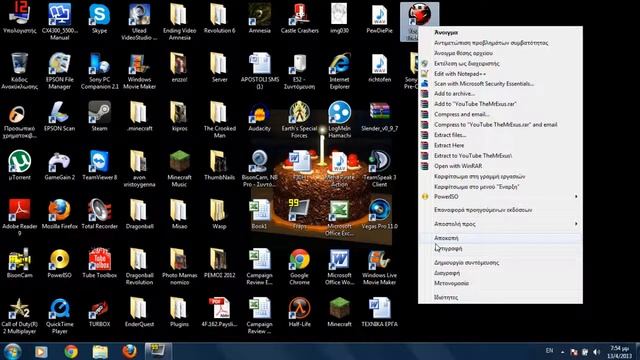Click the EN language indicator
The width and height of the screenshot is (640, 360).
549,351
